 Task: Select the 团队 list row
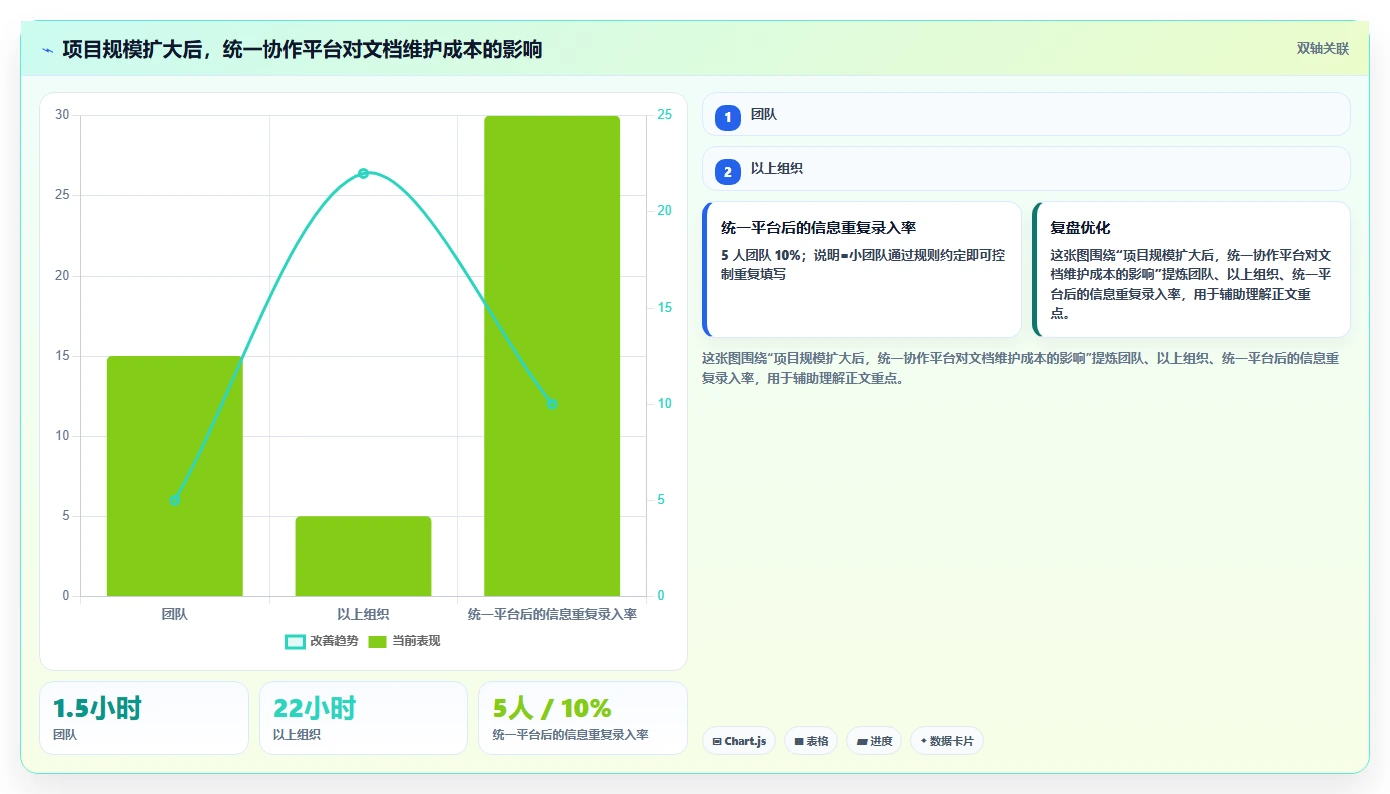[x=1026, y=114]
